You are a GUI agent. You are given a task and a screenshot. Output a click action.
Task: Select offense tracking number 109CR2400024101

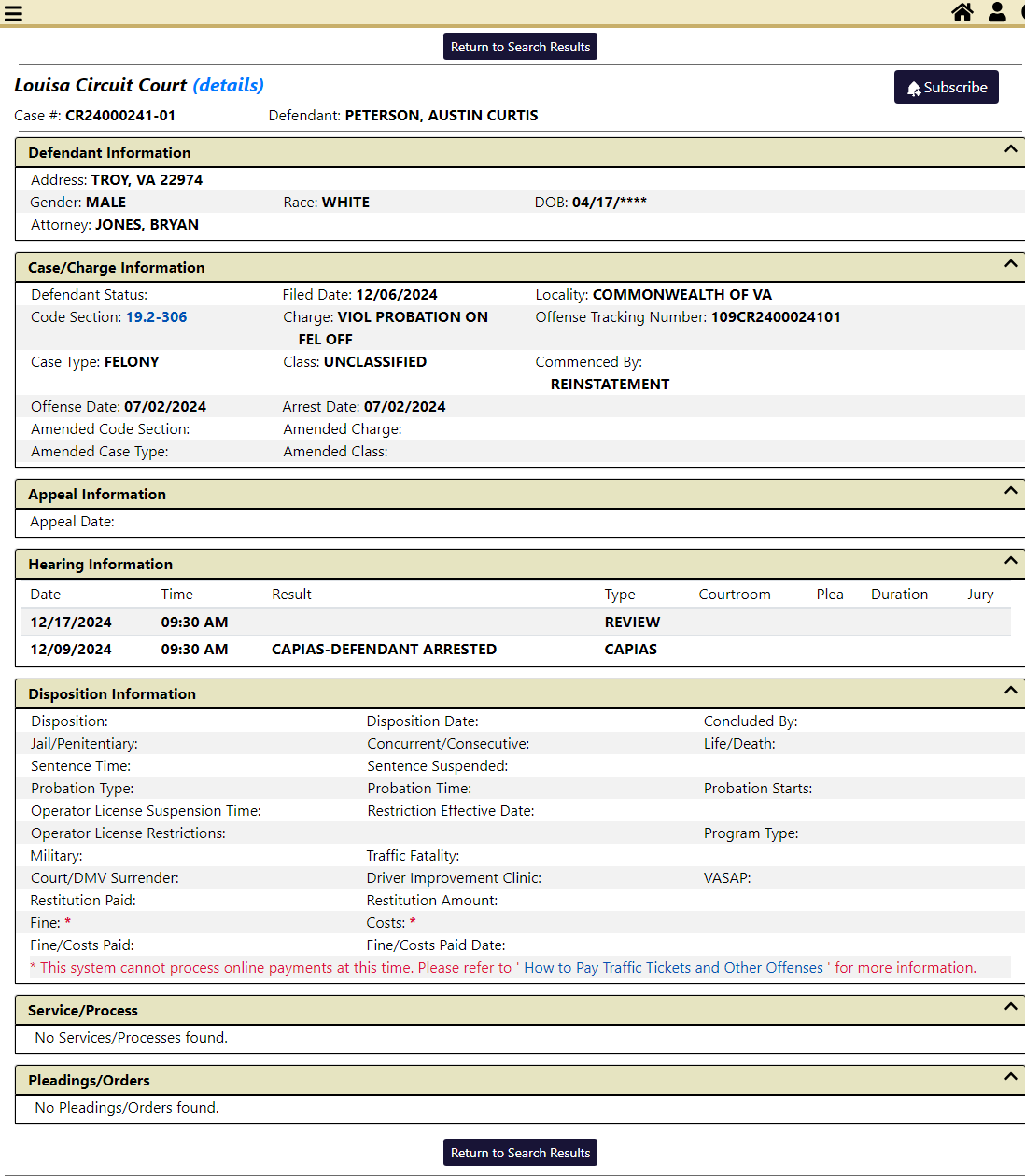click(776, 317)
